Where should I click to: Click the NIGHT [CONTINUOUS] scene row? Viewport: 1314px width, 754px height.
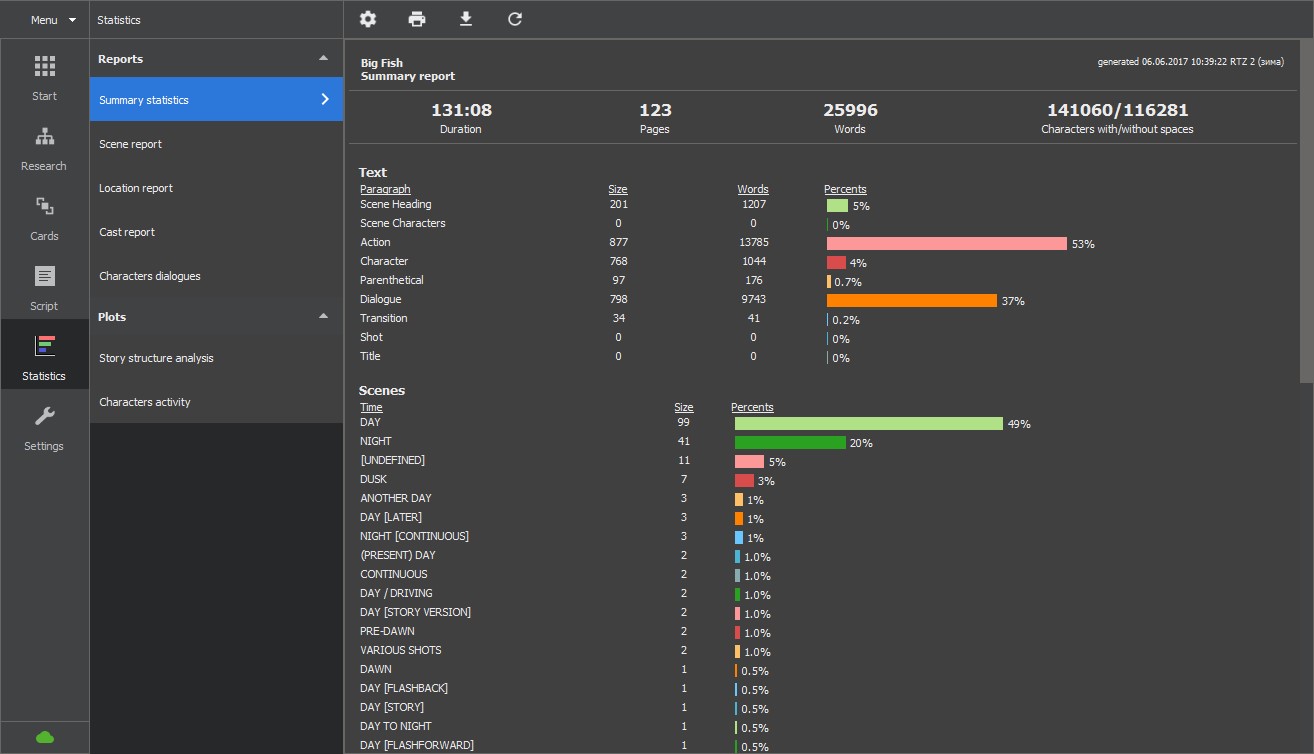point(414,536)
